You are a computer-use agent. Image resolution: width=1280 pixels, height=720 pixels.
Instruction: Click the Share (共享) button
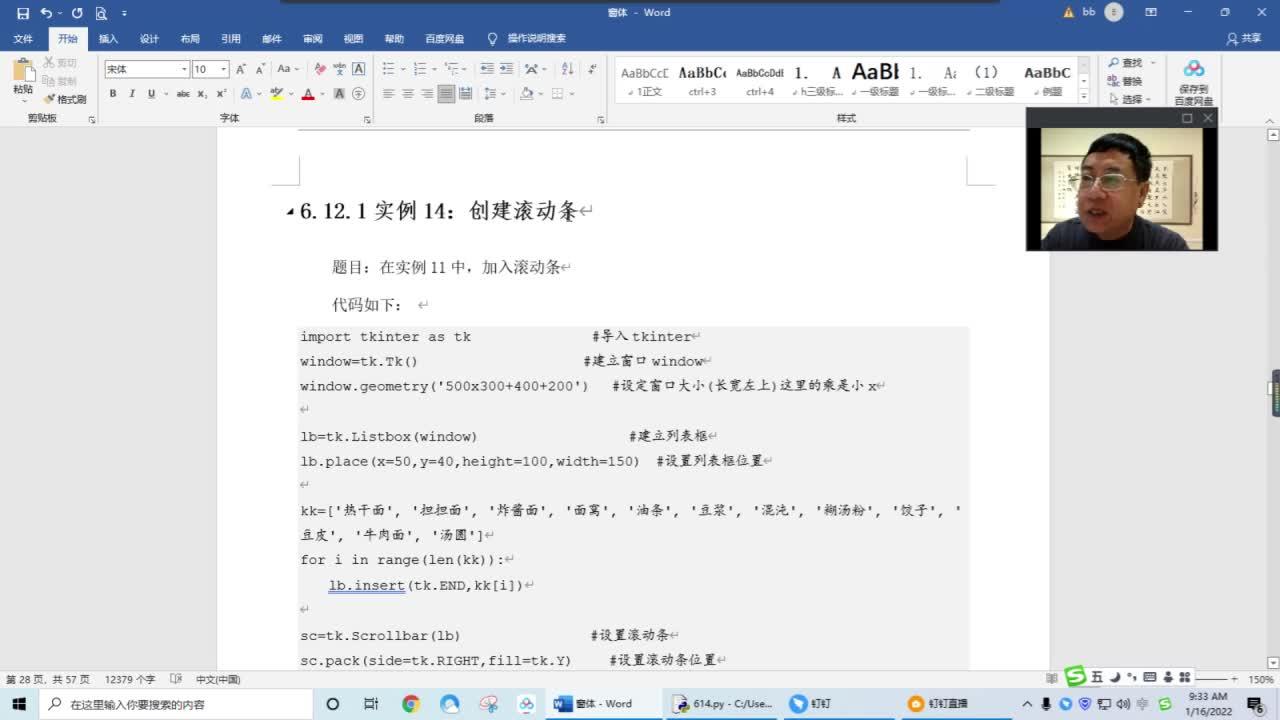1245,39
